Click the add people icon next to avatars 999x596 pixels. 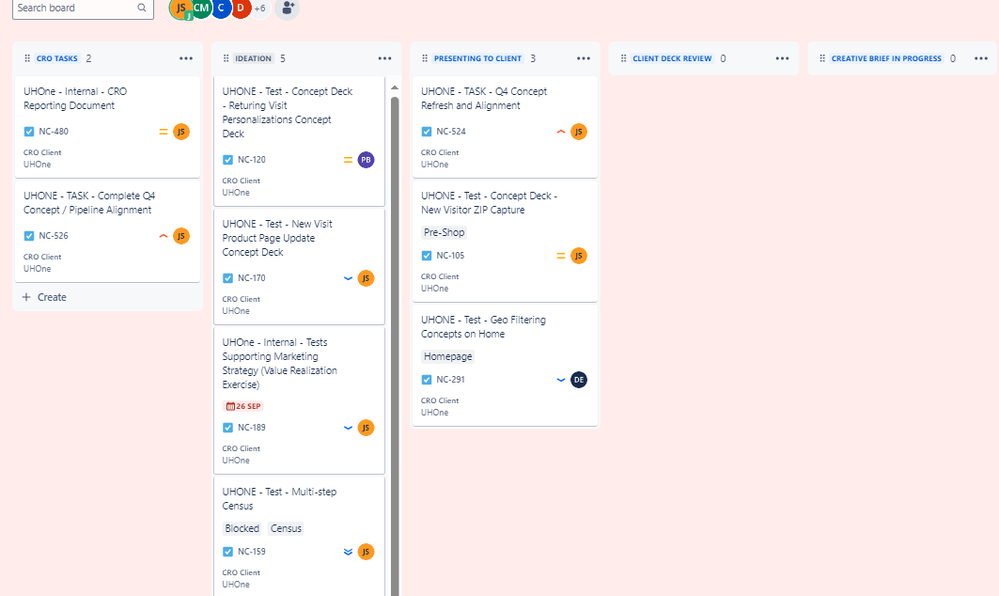(287, 9)
